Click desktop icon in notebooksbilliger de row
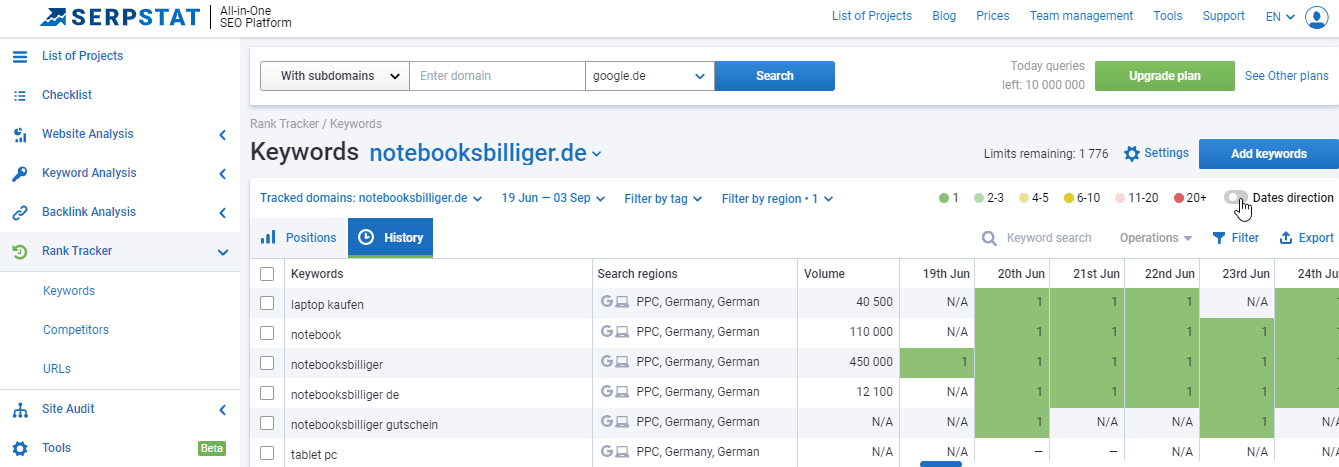Screen dimensions: 1339x467 click(x=622, y=391)
